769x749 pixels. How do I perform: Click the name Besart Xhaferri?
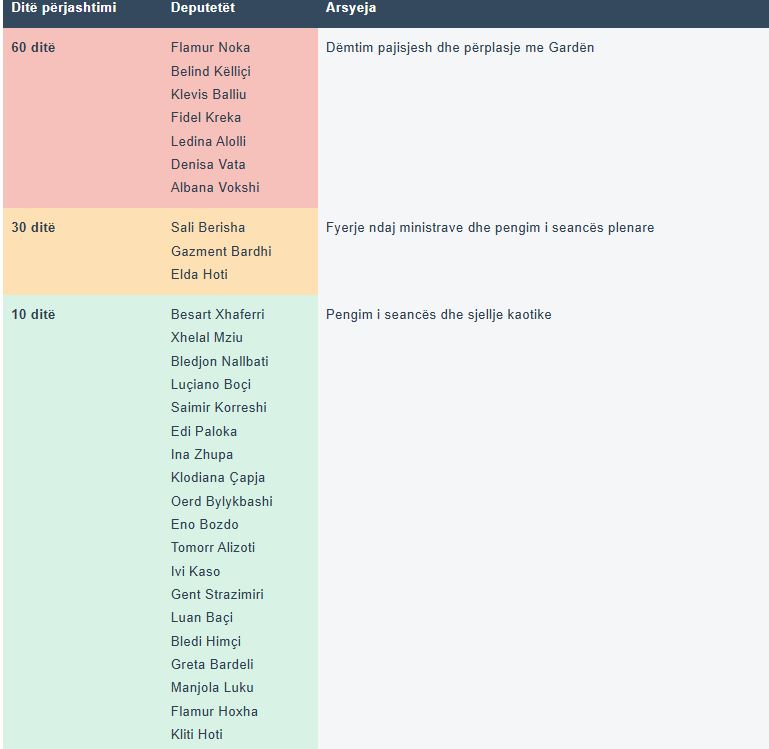tap(217, 314)
